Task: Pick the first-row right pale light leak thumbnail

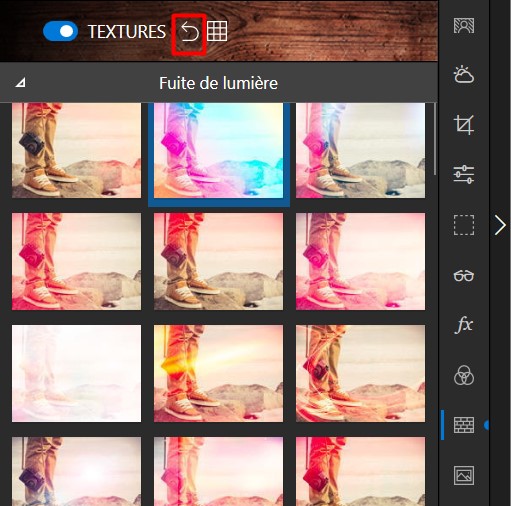Action: click(360, 150)
